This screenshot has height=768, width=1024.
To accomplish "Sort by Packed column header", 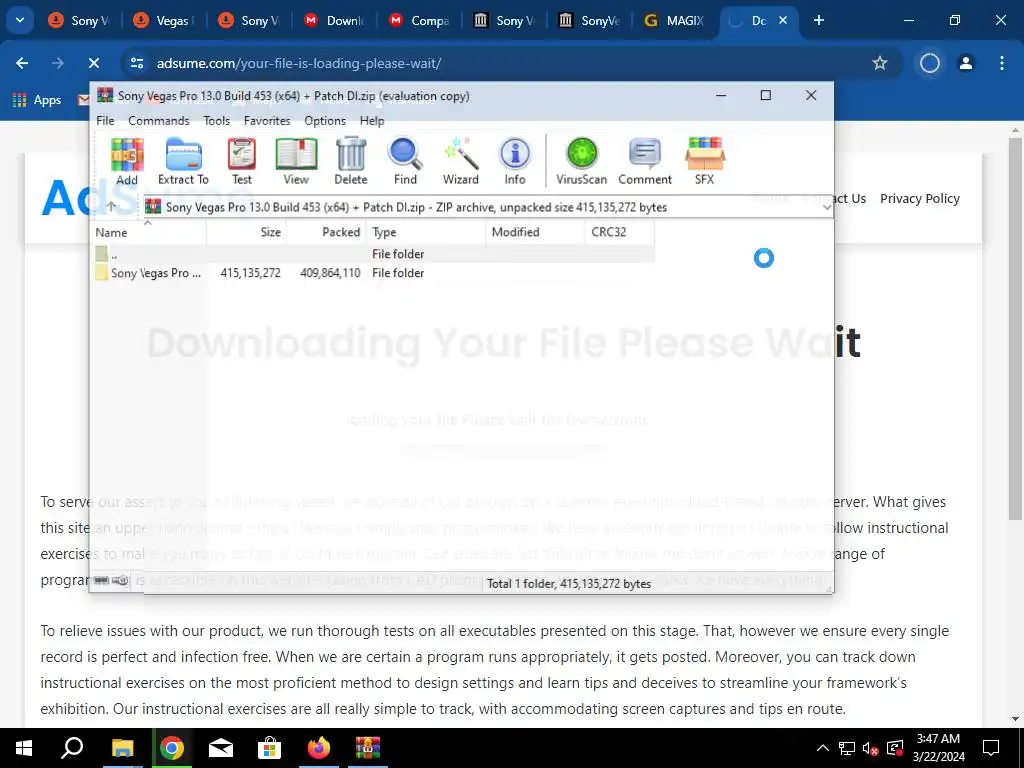I will 327,232.
